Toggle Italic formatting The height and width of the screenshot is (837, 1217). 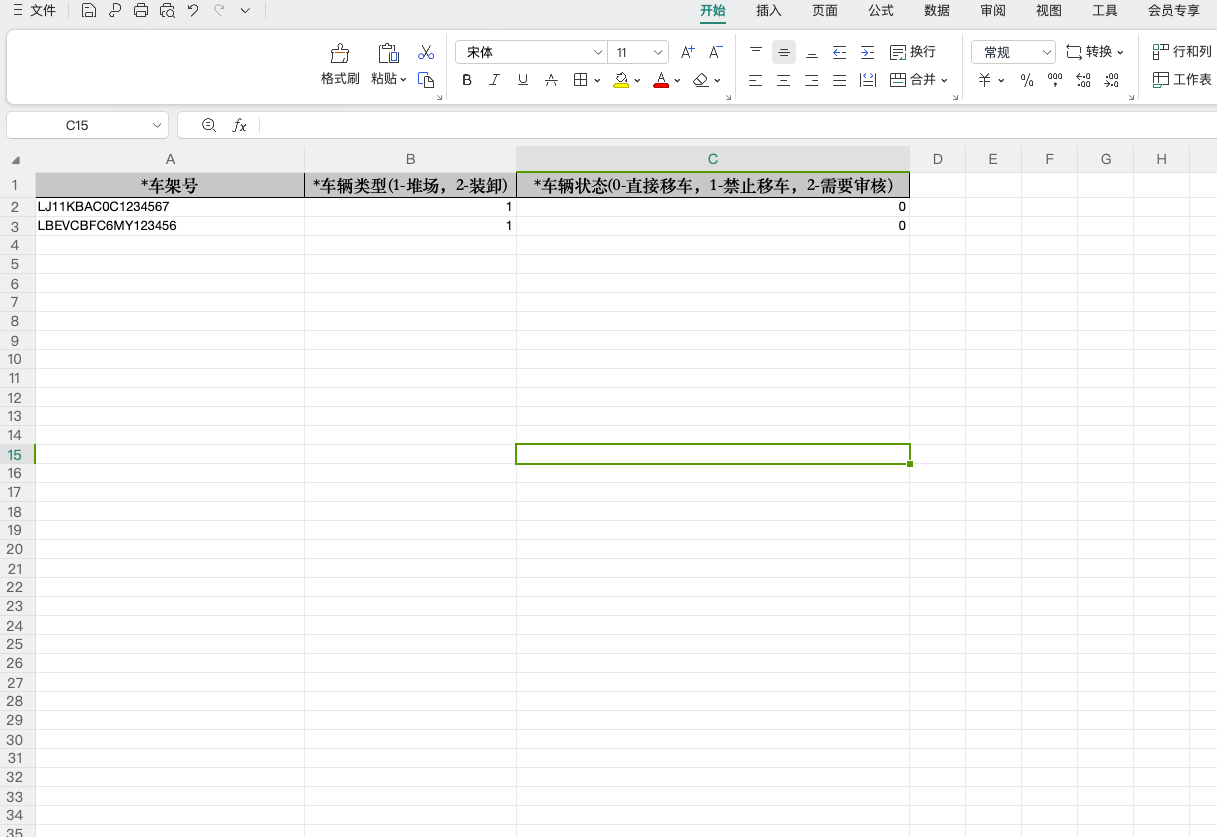tap(495, 80)
